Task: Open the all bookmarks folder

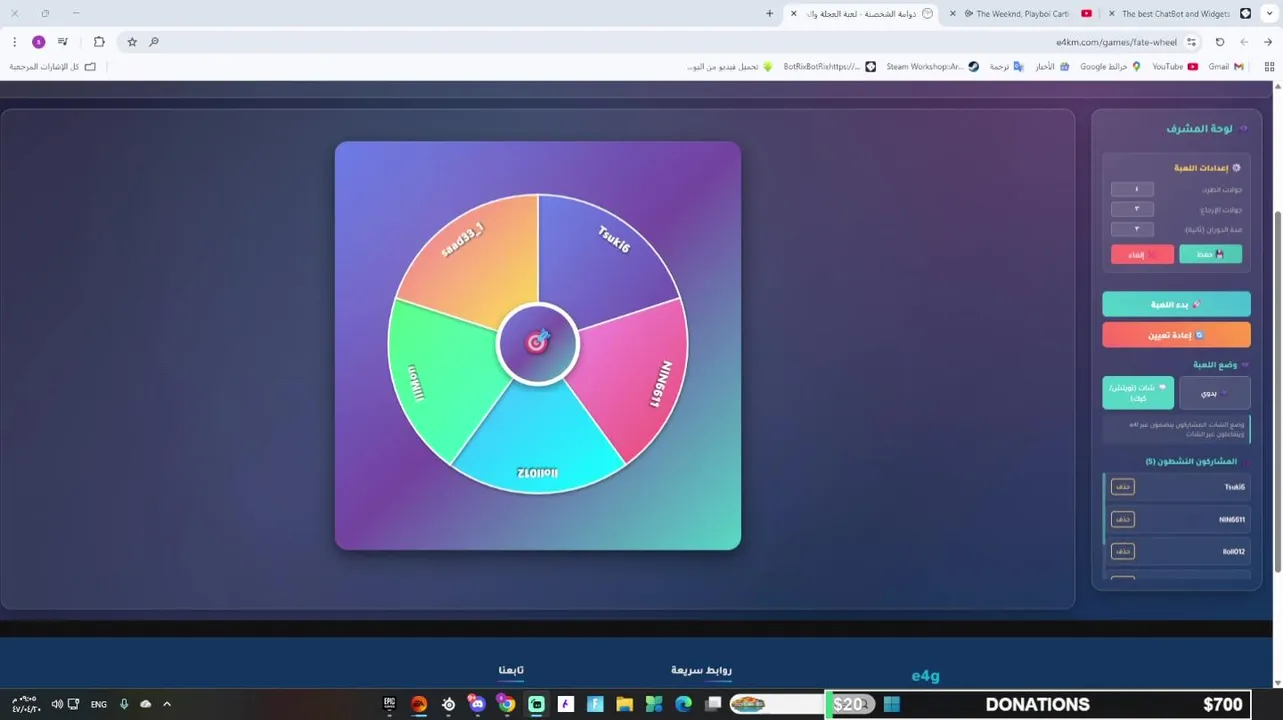Action: point(52,67)
